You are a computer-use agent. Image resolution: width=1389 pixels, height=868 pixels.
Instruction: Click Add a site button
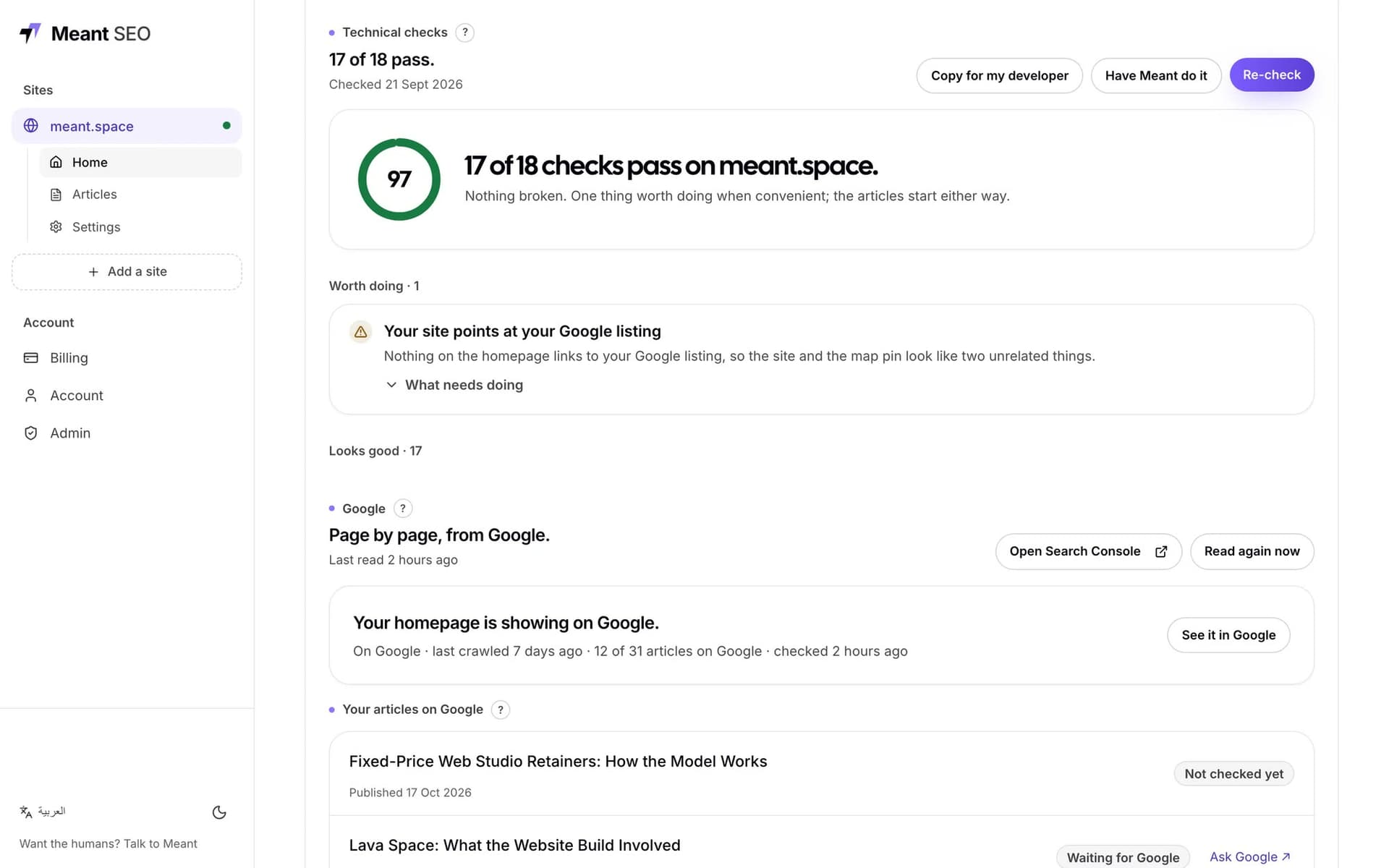point(127,272)
